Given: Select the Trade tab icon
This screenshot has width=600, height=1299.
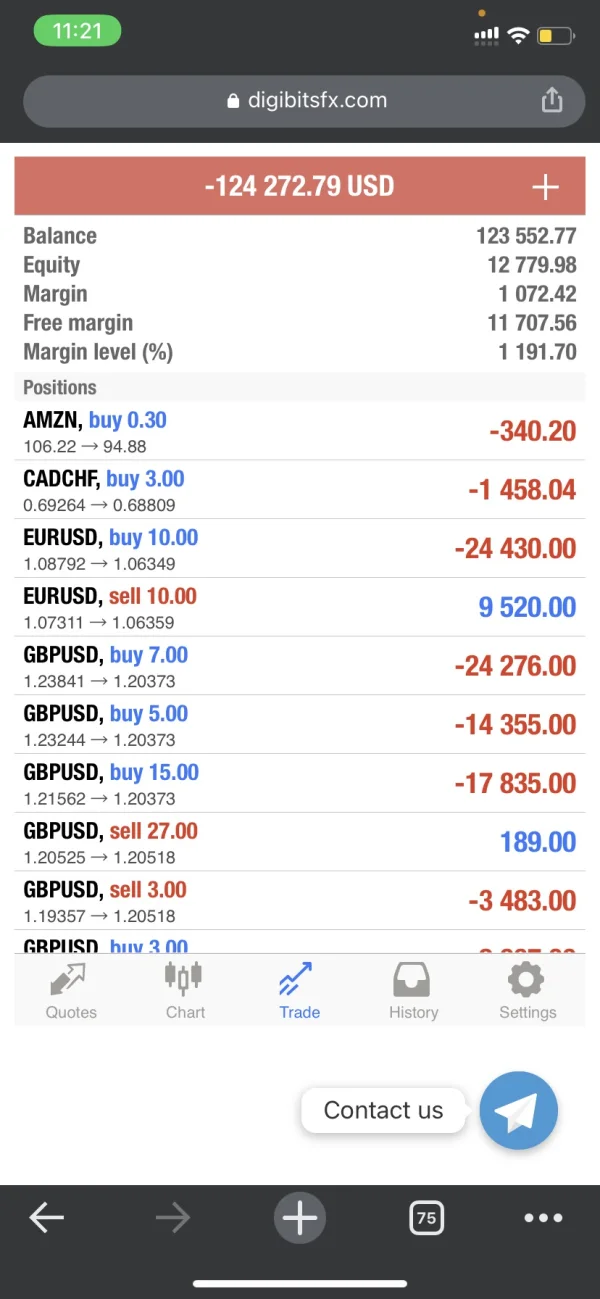Looking at the screenshot, I should click(299, 980).
